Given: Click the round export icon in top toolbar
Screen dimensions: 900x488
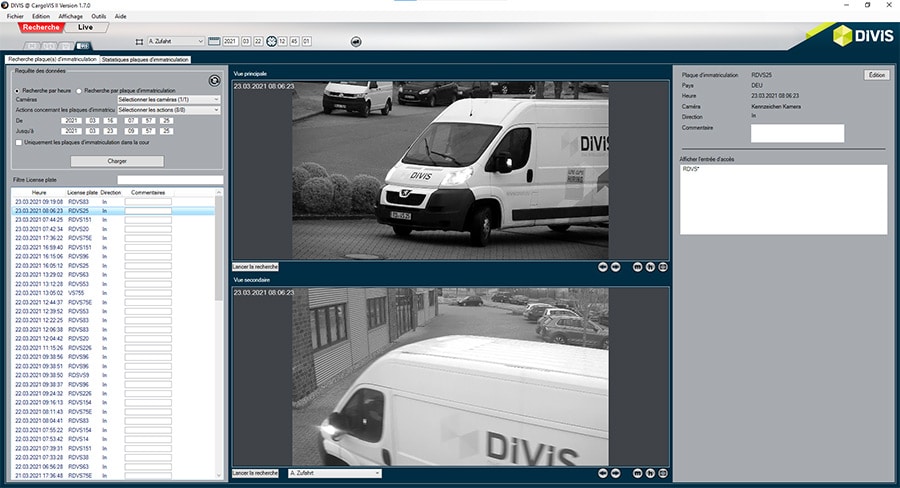Looking at the screenshot, I should 356,42.
